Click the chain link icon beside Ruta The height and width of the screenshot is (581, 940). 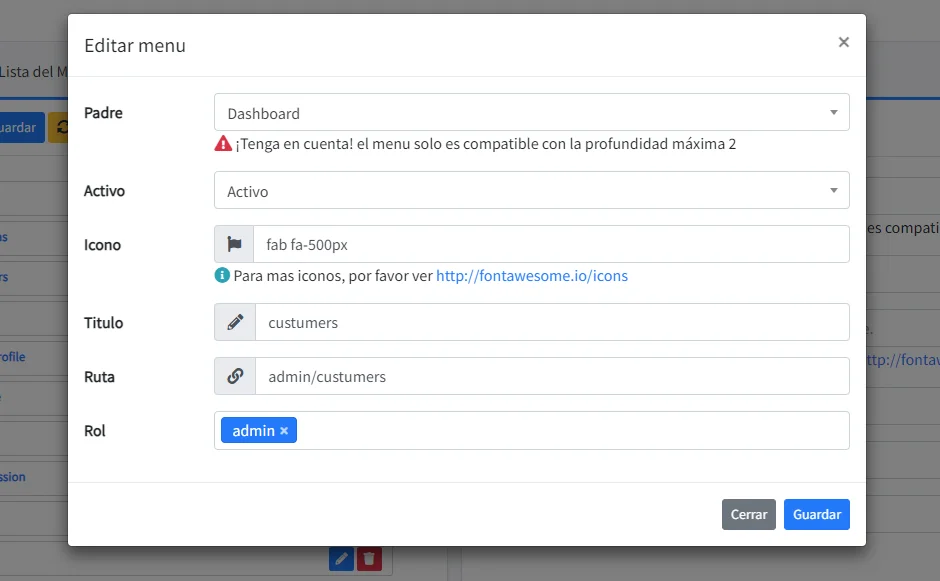tap(235, 376)
